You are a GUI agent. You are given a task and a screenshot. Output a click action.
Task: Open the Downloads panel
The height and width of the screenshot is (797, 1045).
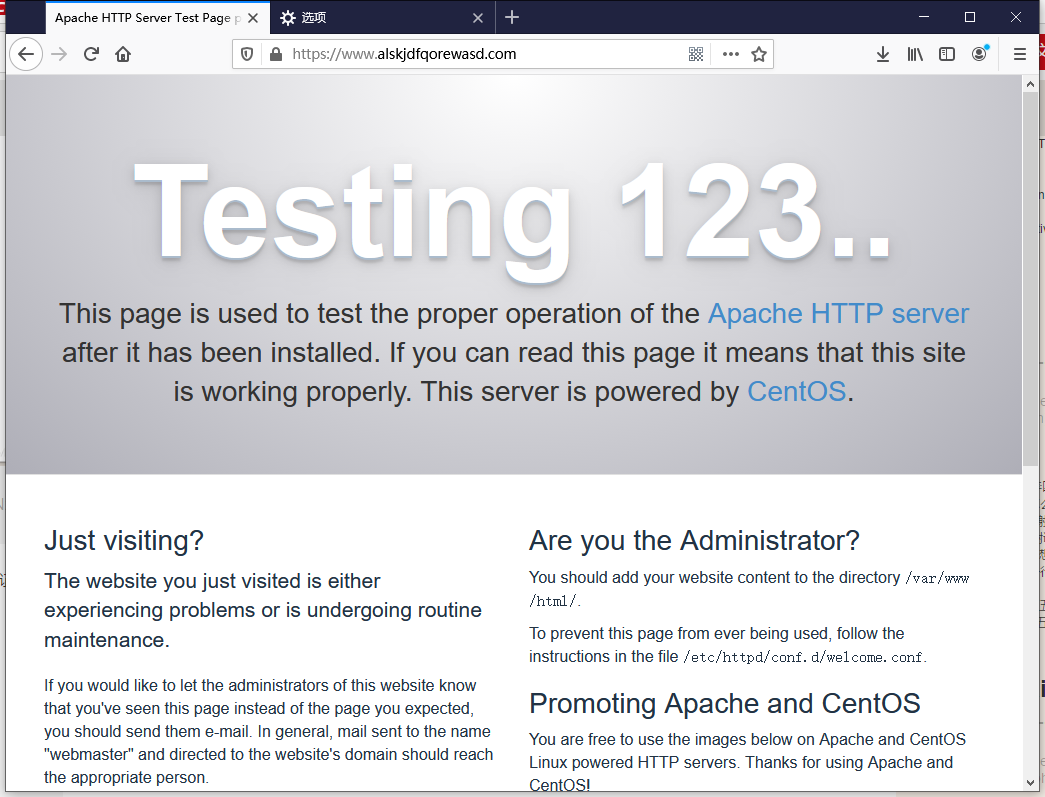(x=882, y=54)
